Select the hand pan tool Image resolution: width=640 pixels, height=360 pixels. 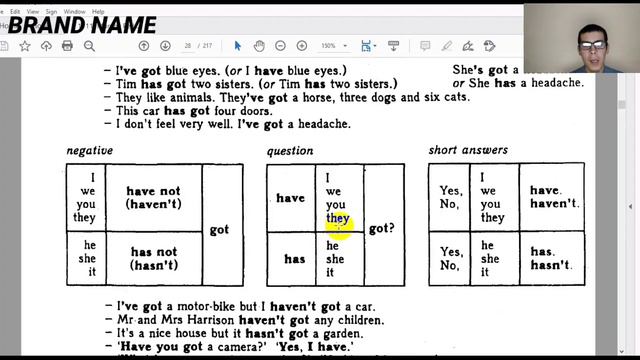click(x=259, y=46)
